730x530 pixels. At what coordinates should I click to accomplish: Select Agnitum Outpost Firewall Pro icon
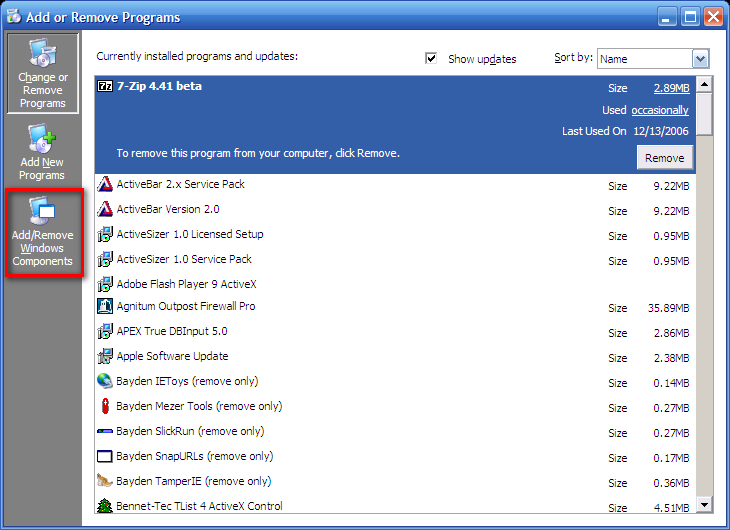tap(105, 307)
